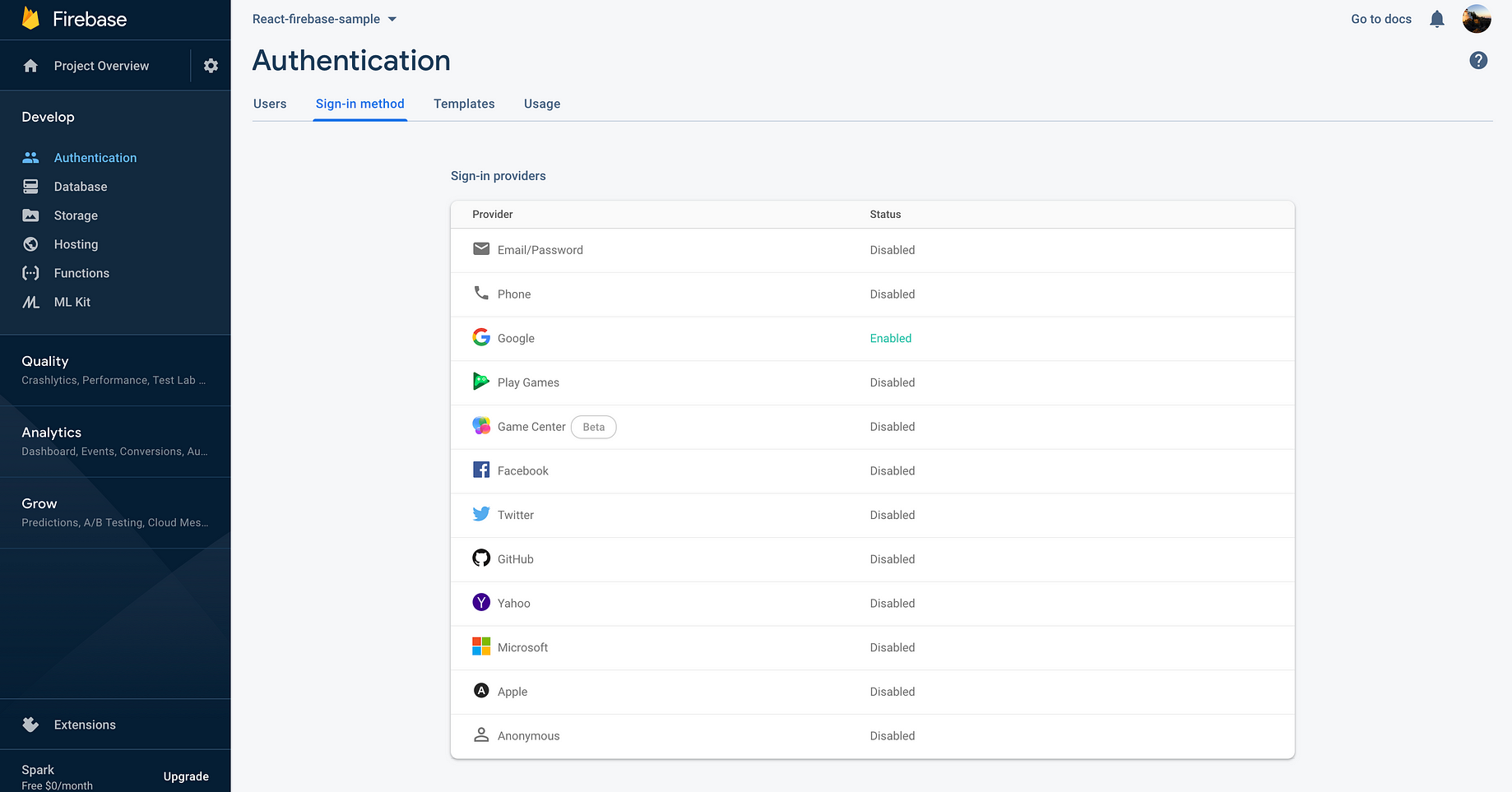Click the Game Center colorful bubbles icon

coord(481,425)
